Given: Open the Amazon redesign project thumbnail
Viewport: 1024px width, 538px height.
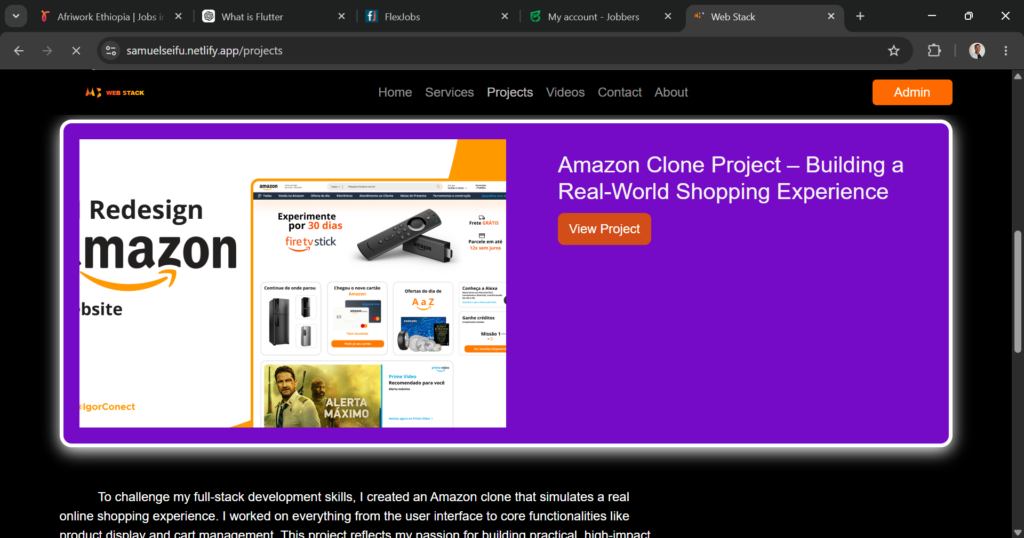Looking at the screenshot, I should click(293, 283).
